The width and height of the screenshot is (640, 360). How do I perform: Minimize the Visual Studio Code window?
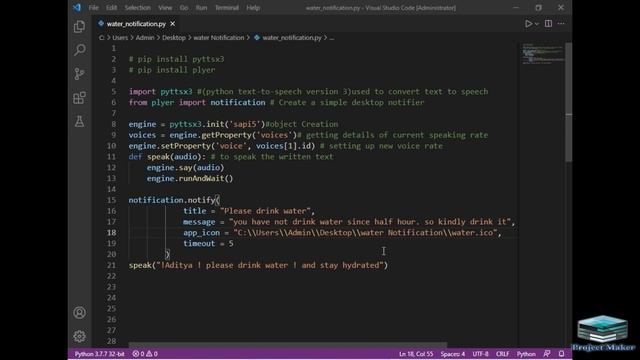516,7
